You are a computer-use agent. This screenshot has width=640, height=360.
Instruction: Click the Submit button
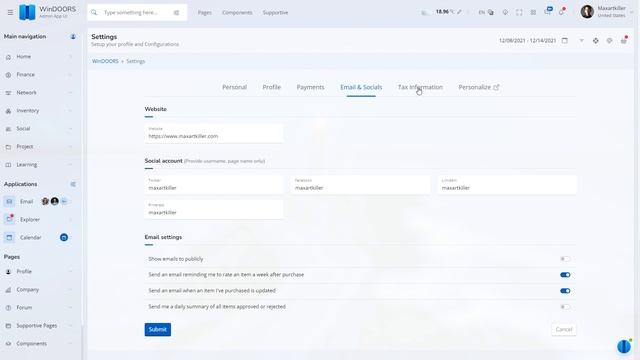[x=158, y=329]
